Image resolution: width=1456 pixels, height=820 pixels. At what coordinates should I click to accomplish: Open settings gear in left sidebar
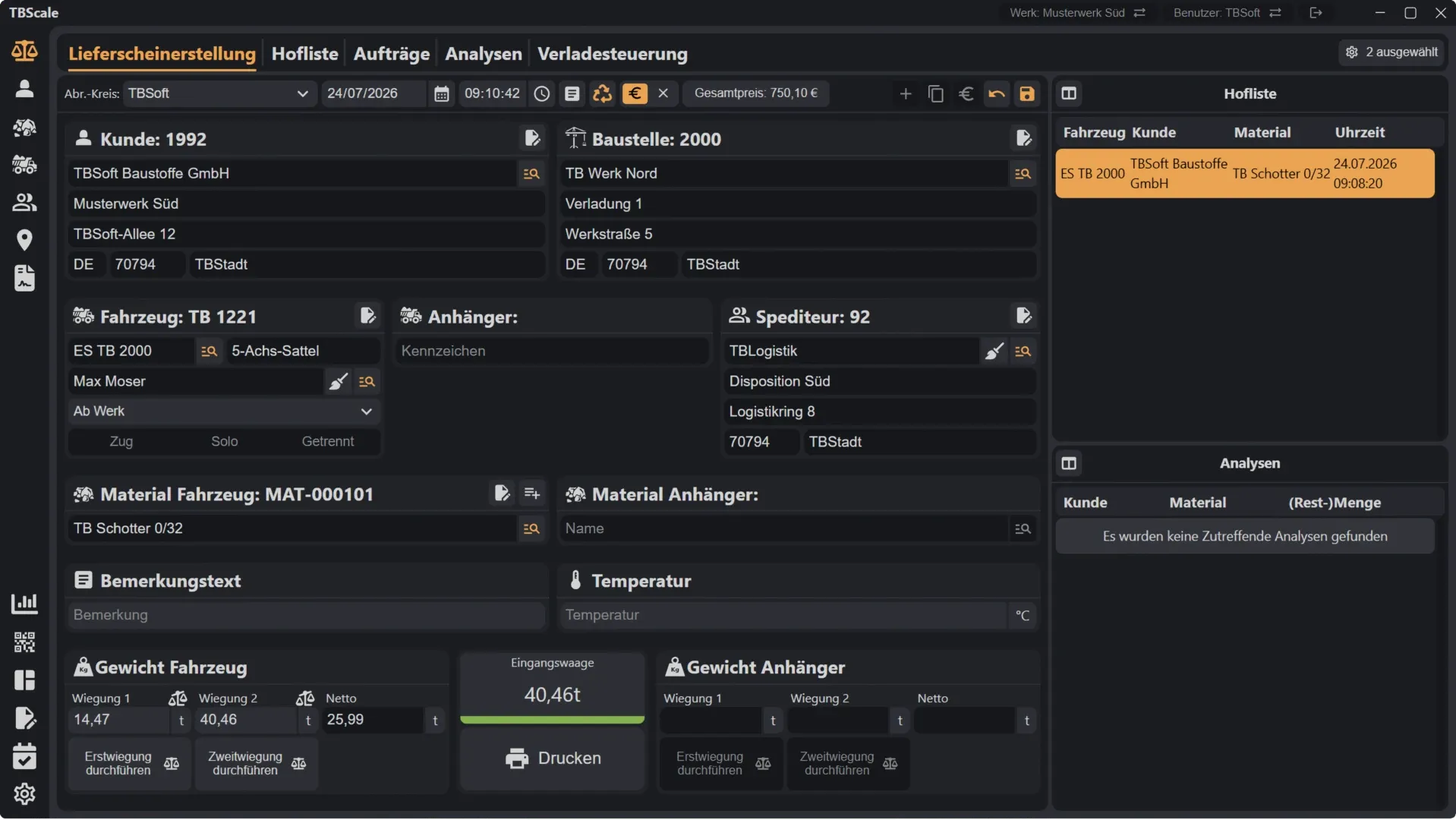24,793
